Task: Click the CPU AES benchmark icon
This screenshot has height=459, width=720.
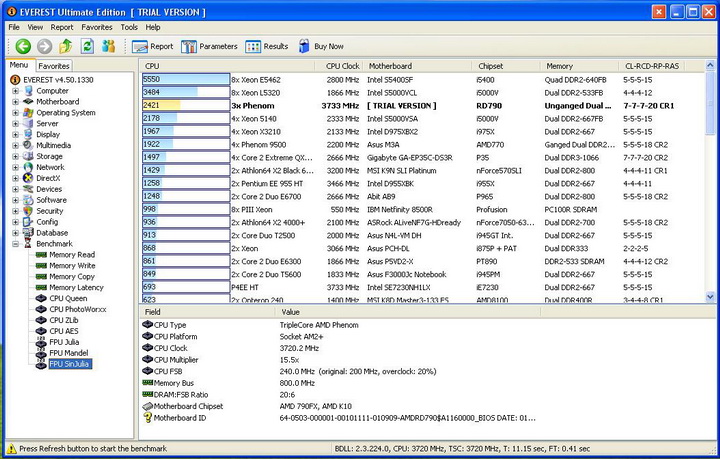Action: pyautogui.click(x=41, y=331)
